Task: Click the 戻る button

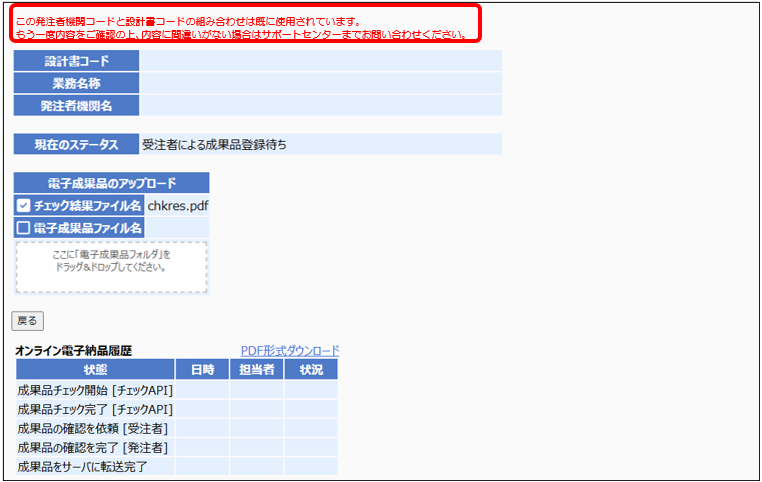Action: [x=27, y=321]
